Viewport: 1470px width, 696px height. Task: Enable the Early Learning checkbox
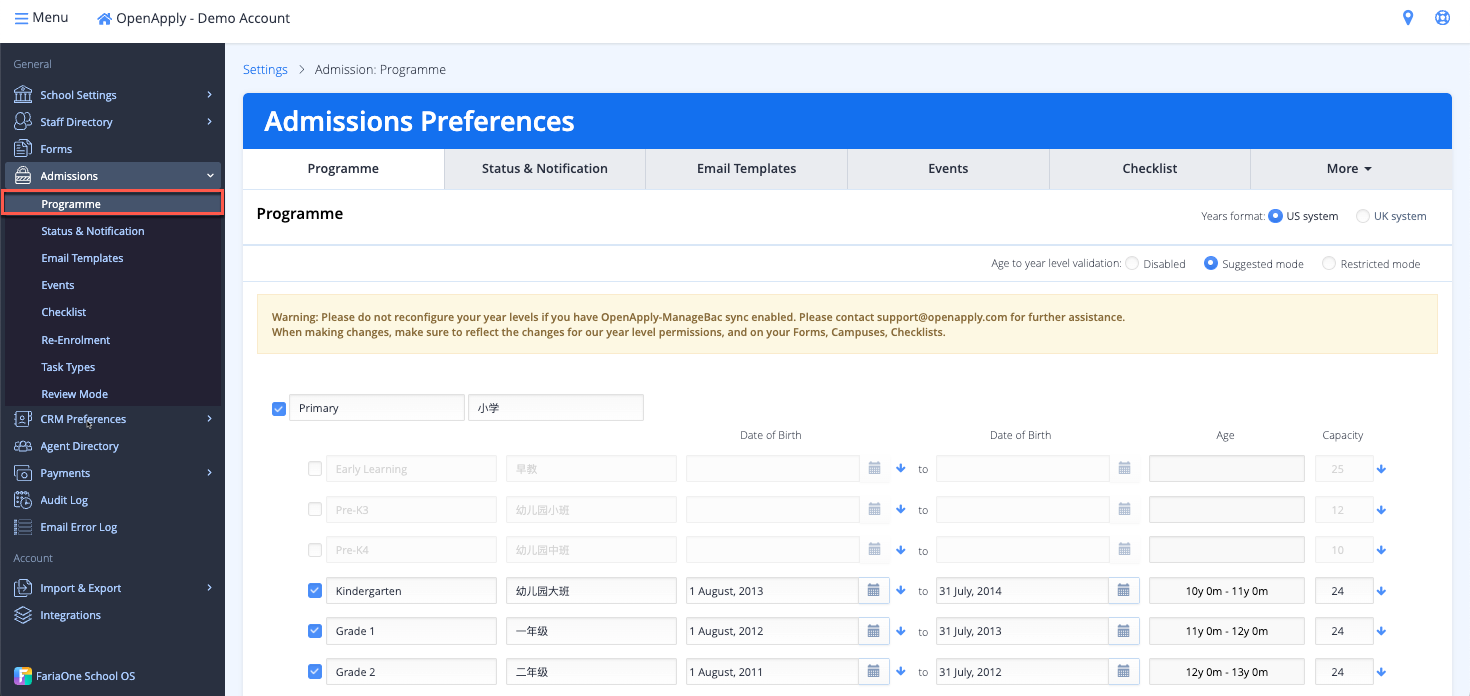coord(315,468)
